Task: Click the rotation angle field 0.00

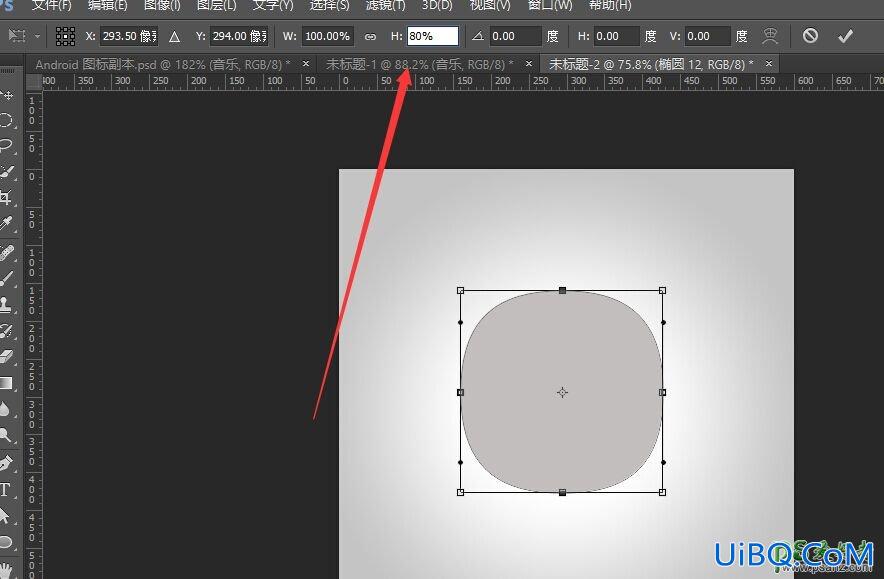Action: tap(515, 36)
